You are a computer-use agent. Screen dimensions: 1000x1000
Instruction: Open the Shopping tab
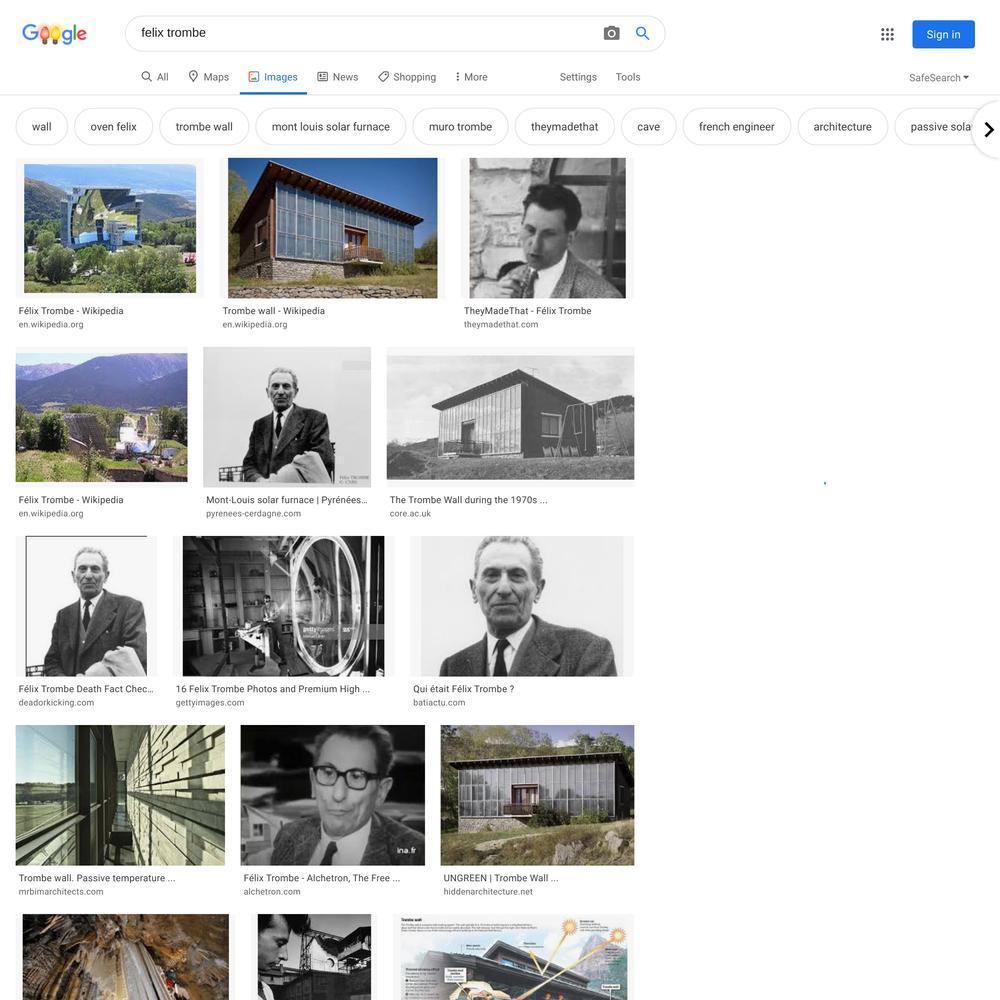click(407, 77)
